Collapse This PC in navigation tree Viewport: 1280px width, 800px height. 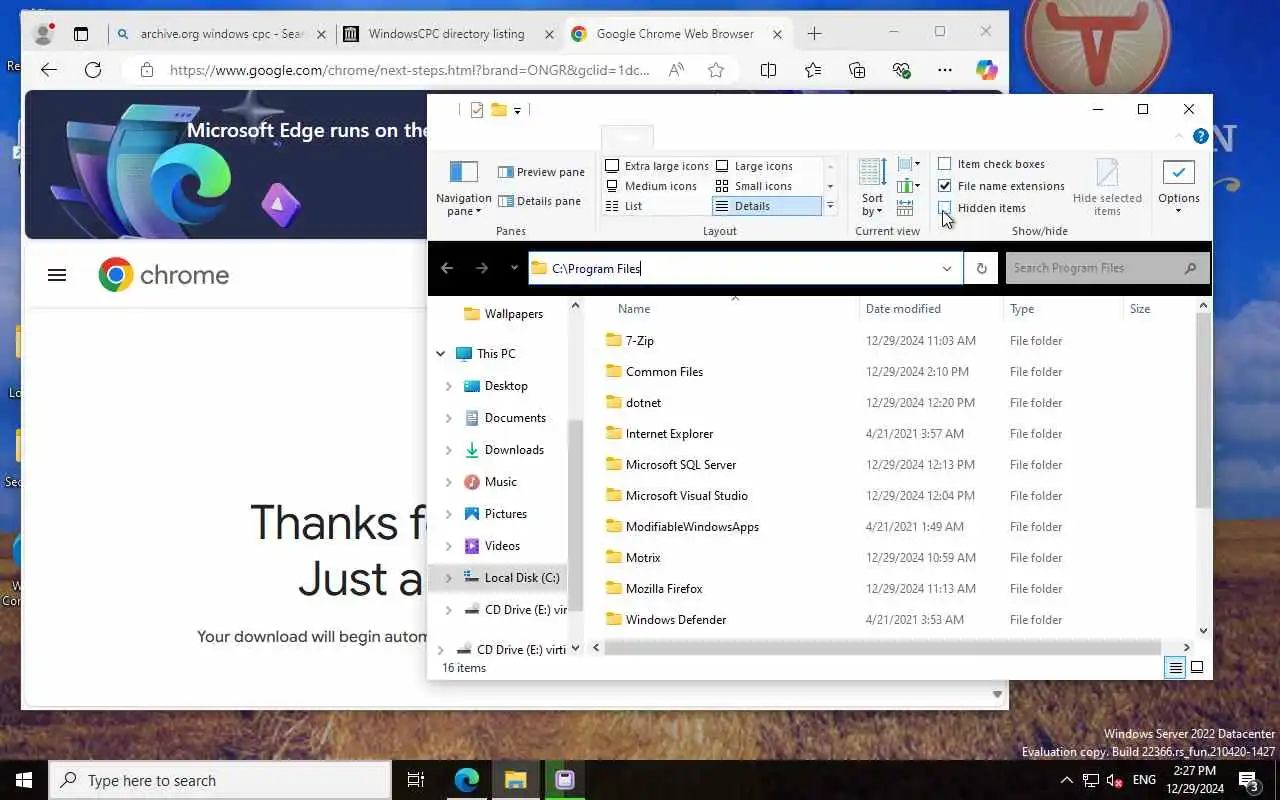coord(441,354)
